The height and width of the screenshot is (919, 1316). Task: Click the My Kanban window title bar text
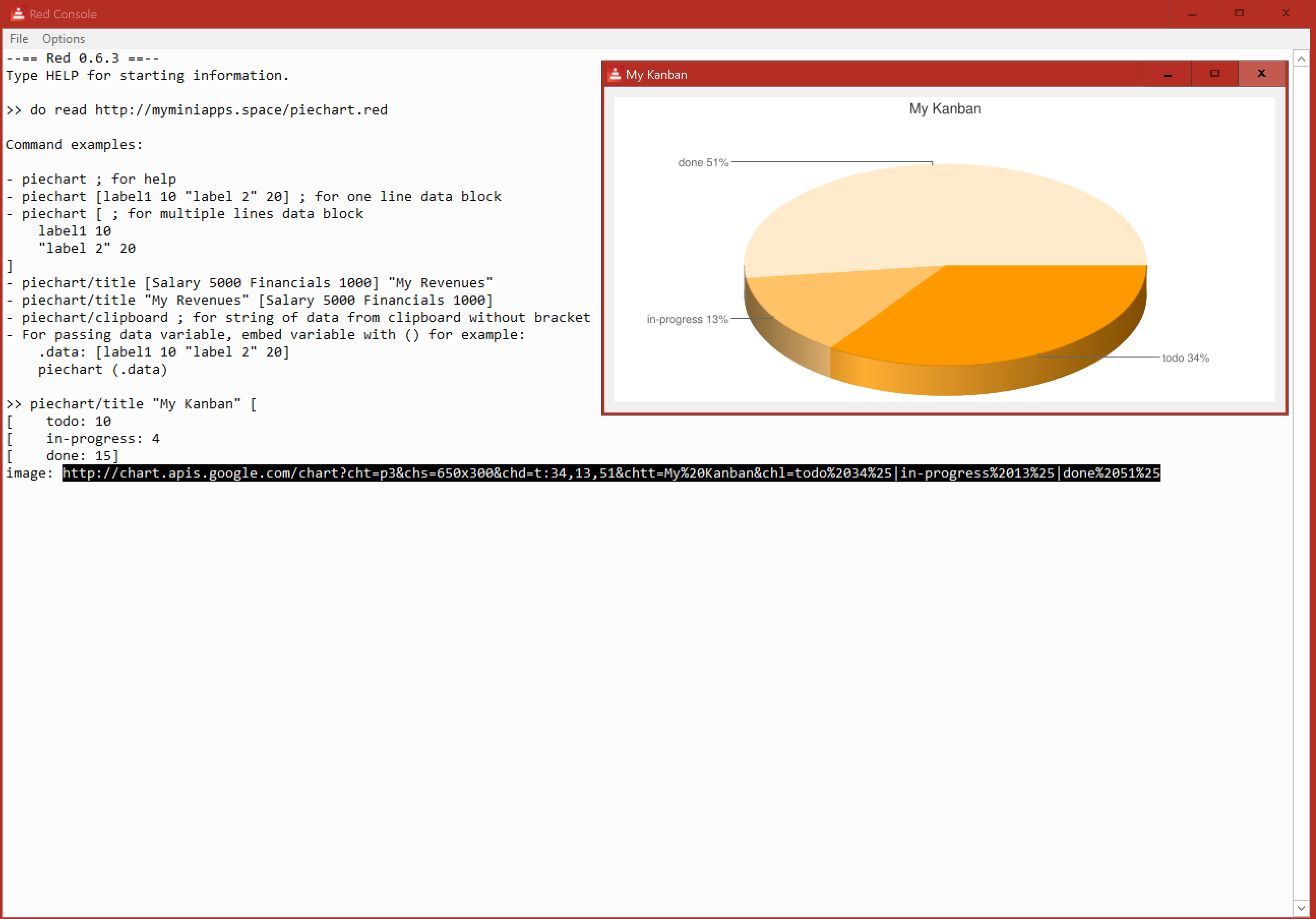[x=656, y=75]
